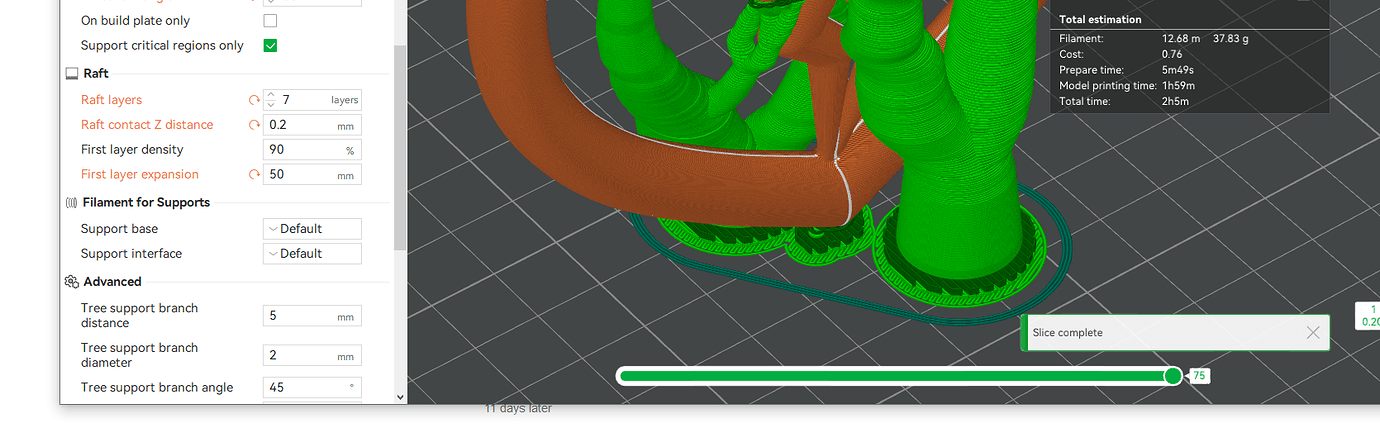This screenshot has height=442, width=1380.
Task: Edit First layer expansion field
Action: pos(312,175)
